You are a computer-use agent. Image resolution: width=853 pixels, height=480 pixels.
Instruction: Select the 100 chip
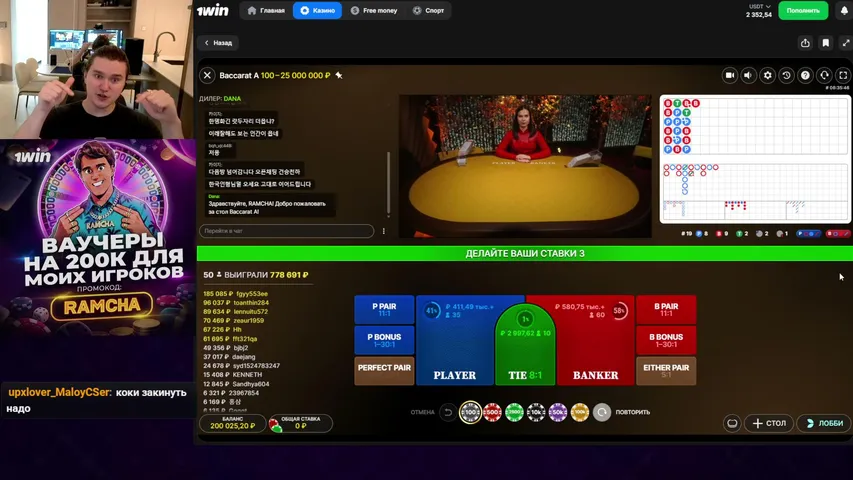pyautogui.click(x=471, y=413)
